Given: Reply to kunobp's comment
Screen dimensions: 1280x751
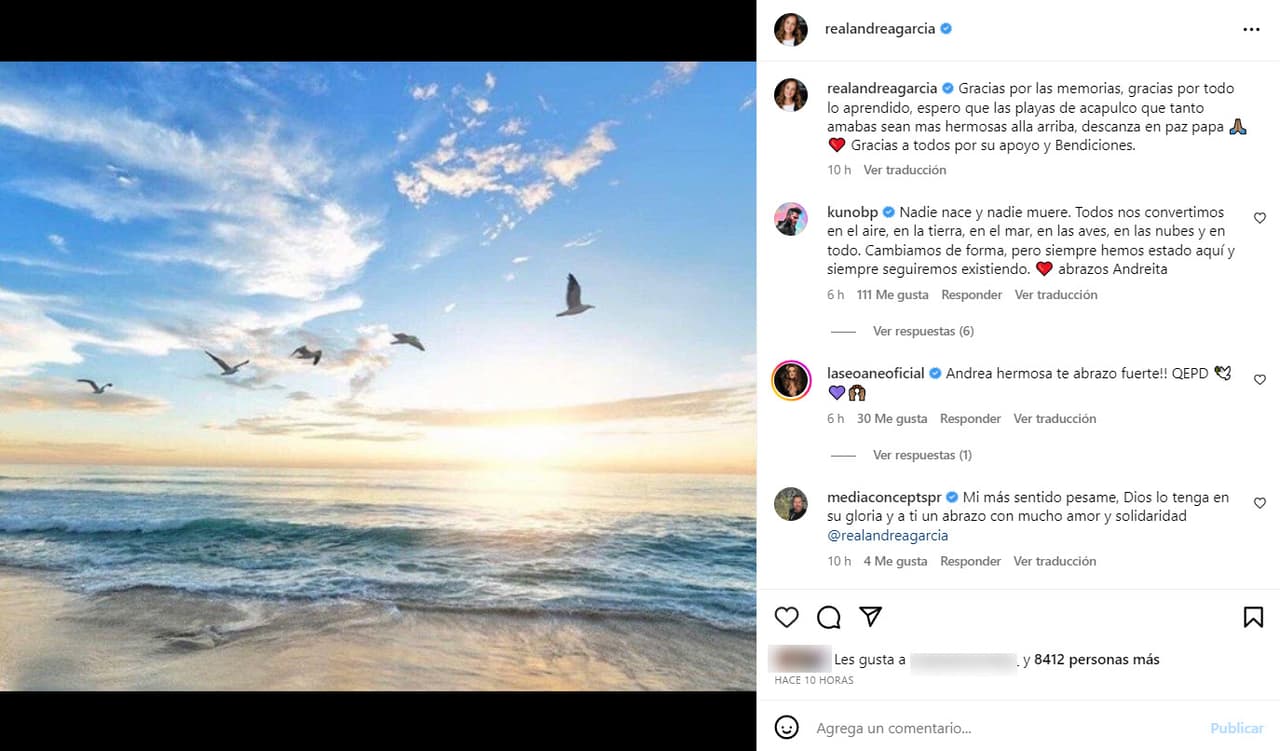Looking at the screenshot, I should [971, 295].
